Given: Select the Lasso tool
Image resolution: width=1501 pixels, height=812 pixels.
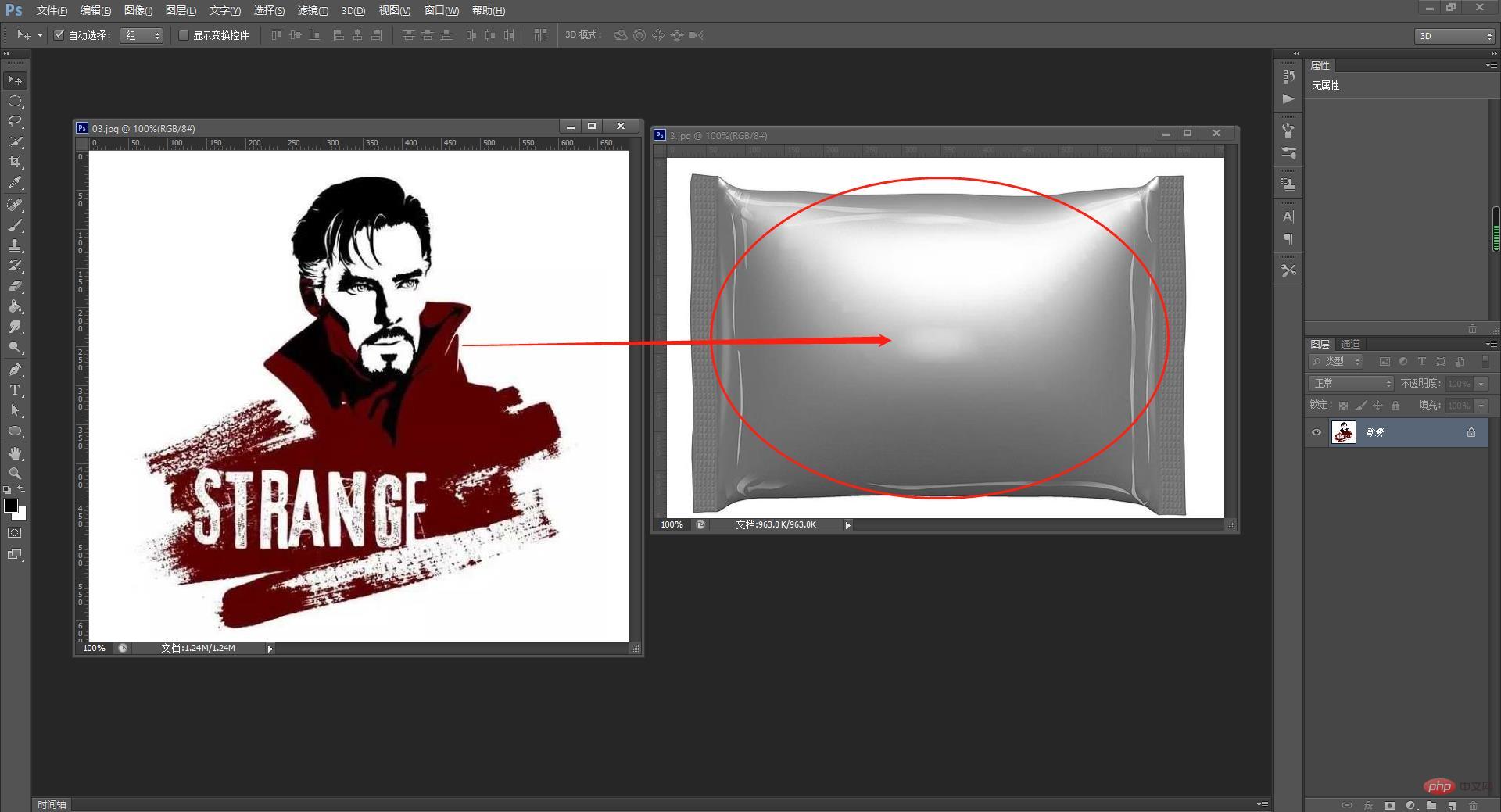Looking at the screenshot, I should pos(15,121).
